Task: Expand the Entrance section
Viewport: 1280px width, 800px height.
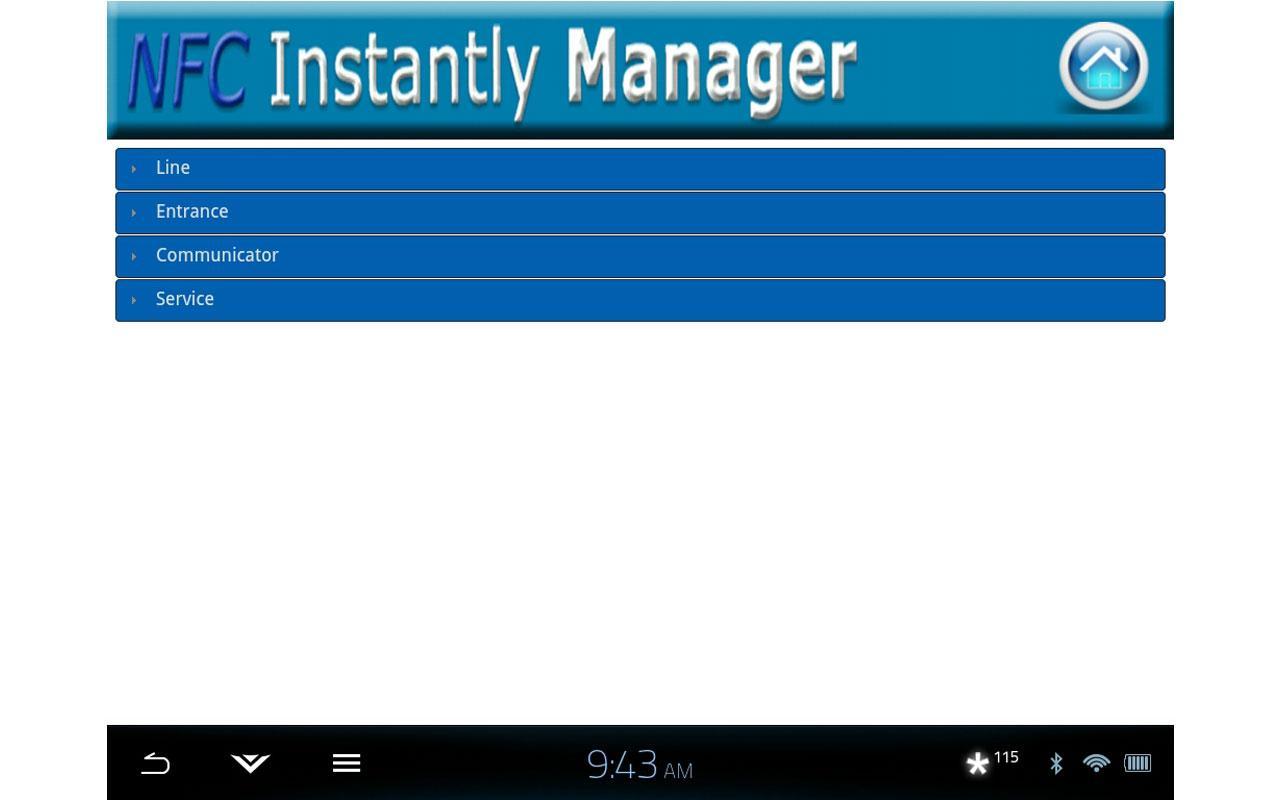Action: pyautogui.click(x=640, y=212)
